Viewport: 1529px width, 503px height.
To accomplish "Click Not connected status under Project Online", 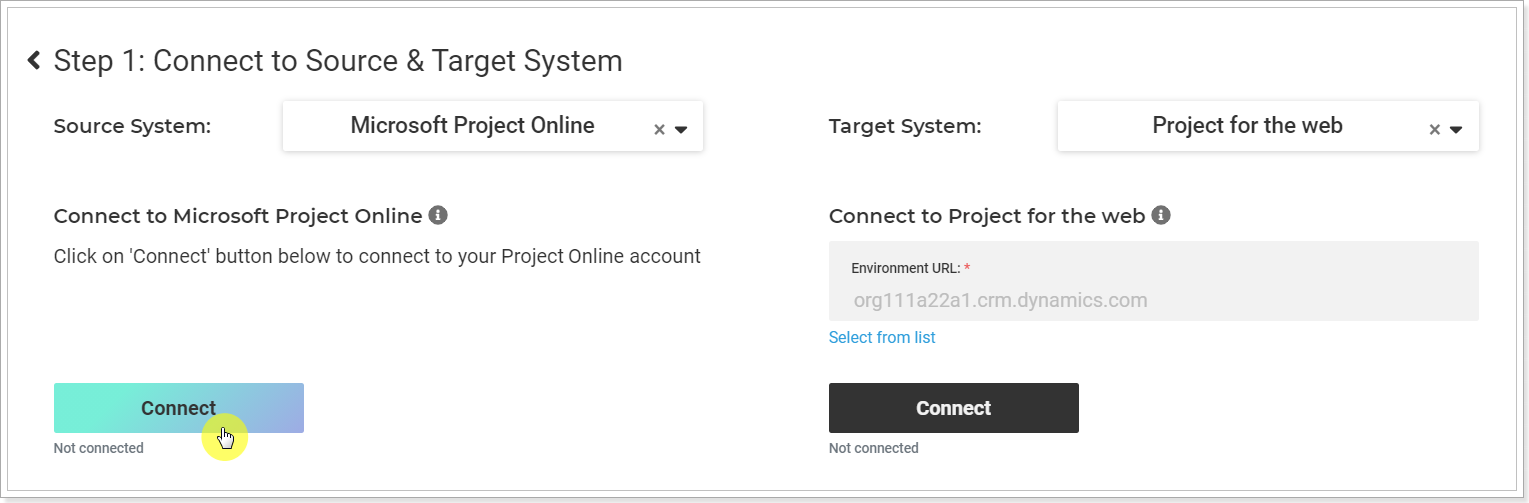I will (x=99, y=448).
